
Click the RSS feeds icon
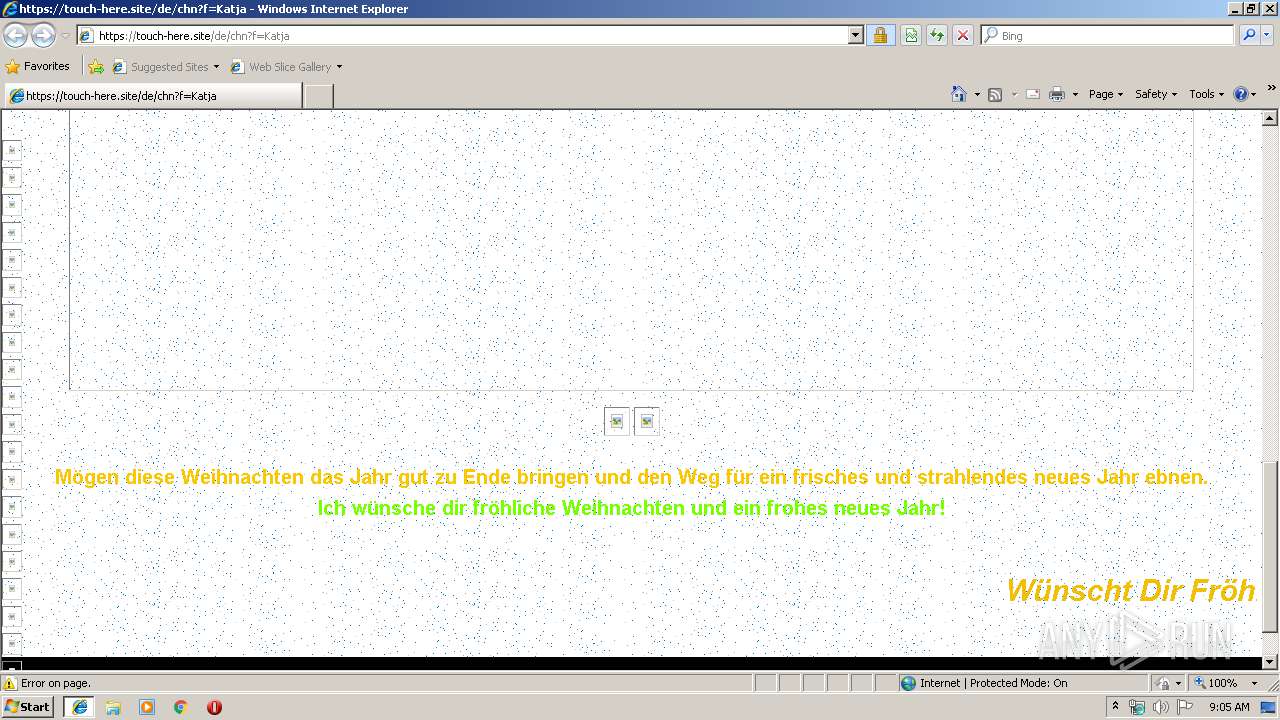pos(995,94)
